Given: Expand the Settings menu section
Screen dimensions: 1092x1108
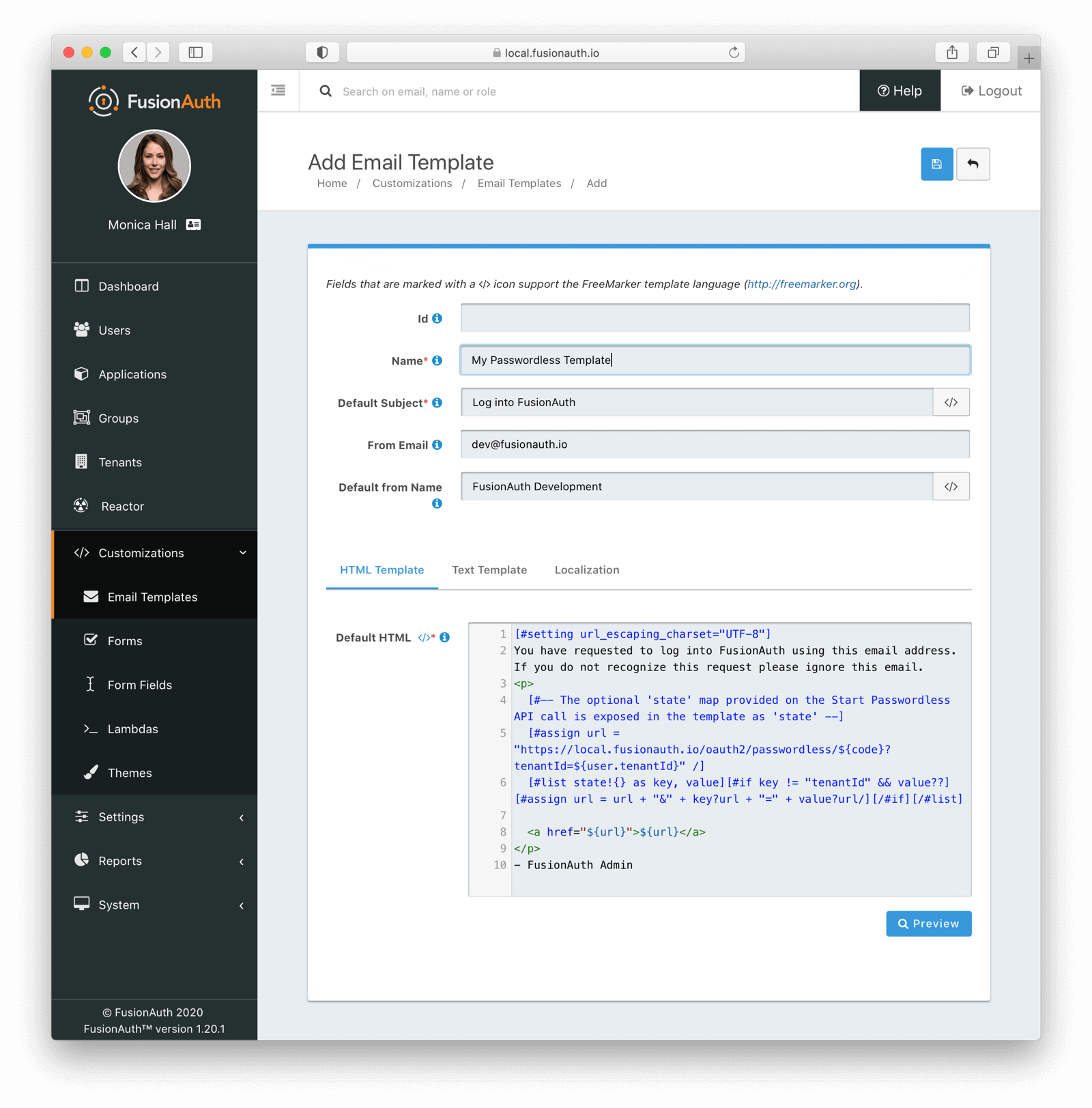Looking at the screenshot, I should [154, 816].
